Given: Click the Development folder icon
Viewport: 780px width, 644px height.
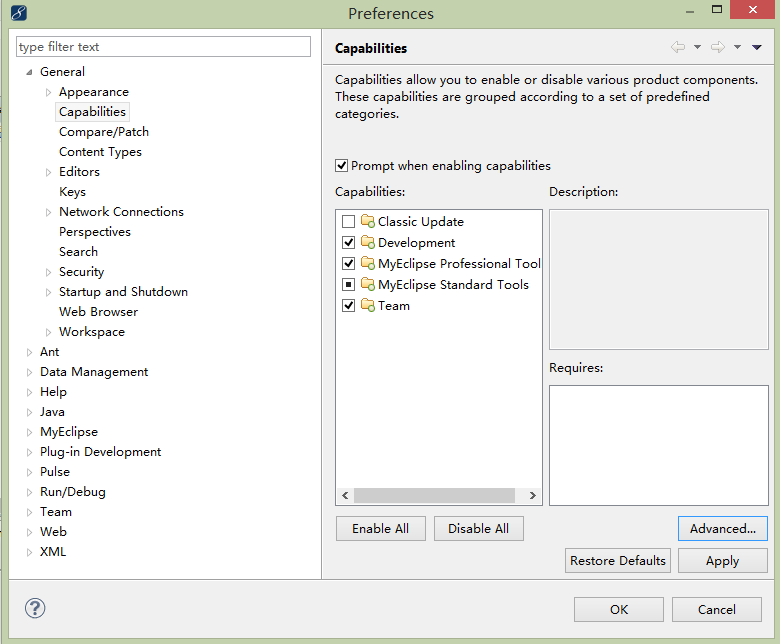Looking at the screenshot, I should [x=368, y=242].
